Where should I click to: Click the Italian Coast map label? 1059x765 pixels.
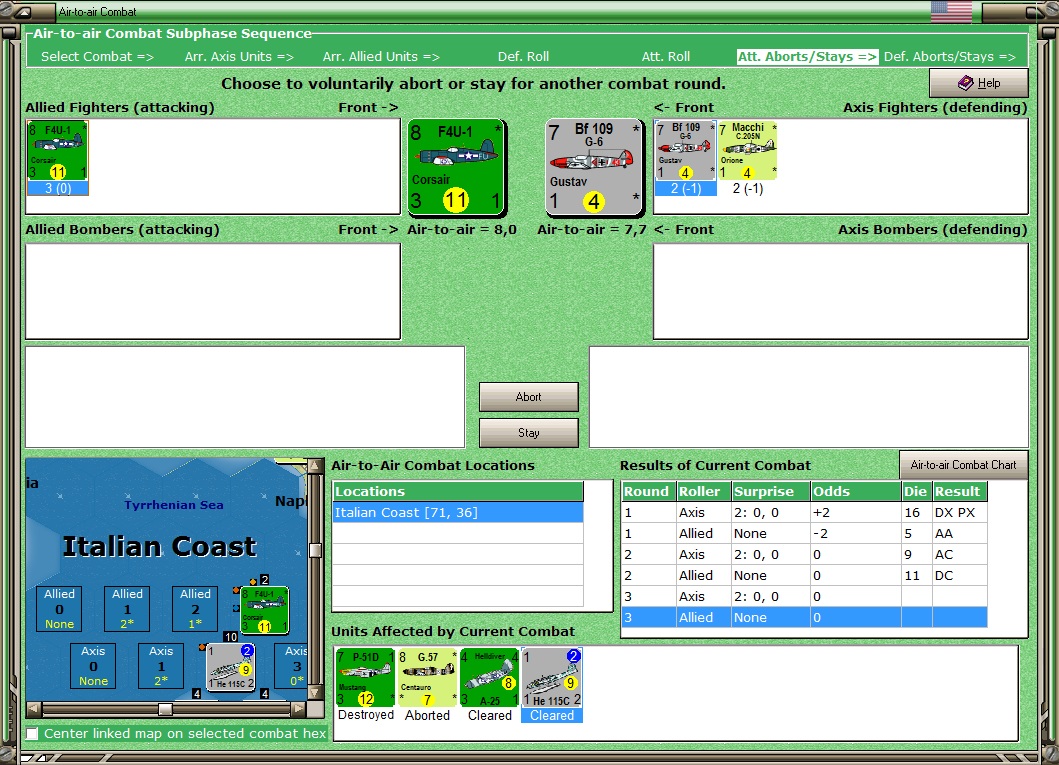coord(160,546)
